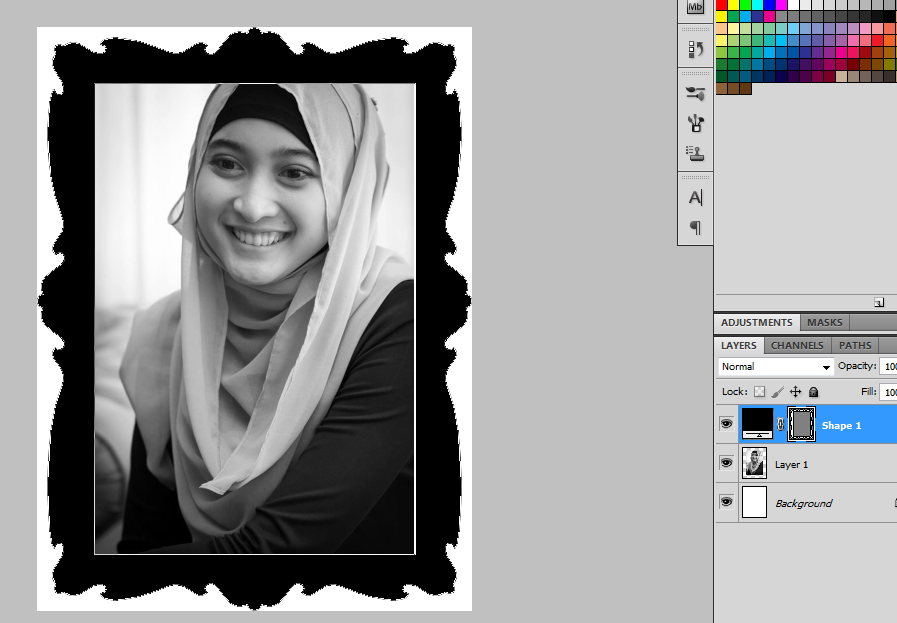This screenshot has width=897, height=623.
Task: Click the link icon between Shape 1 thumbnails
Action: (780, 424)
